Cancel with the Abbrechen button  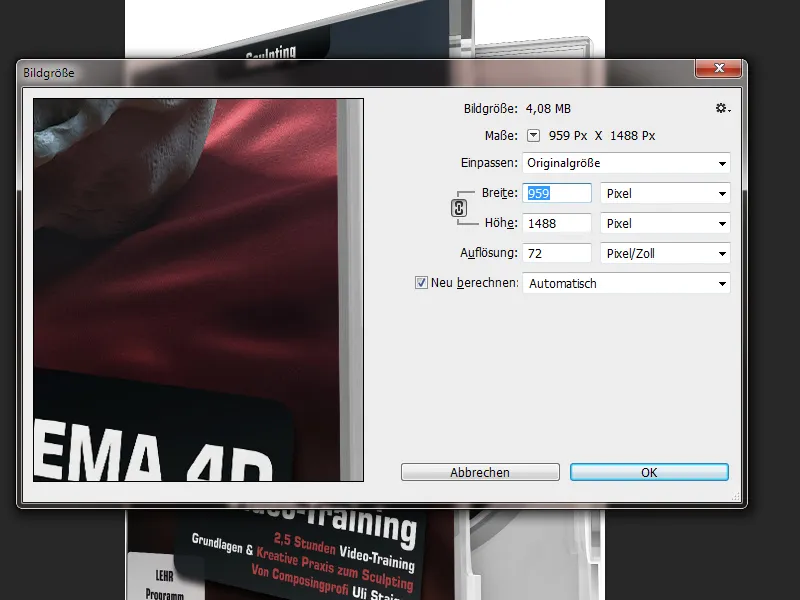[480, 472]
